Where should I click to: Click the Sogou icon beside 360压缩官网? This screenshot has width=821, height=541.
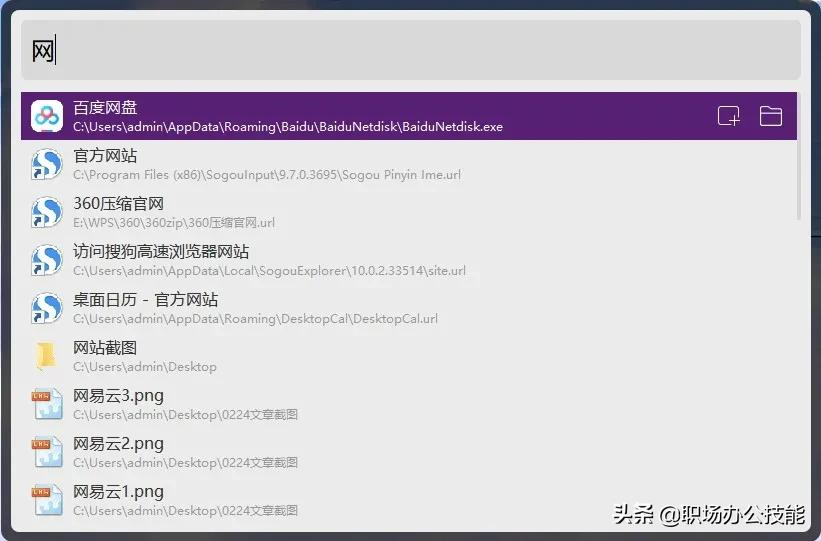click(47, 212)
